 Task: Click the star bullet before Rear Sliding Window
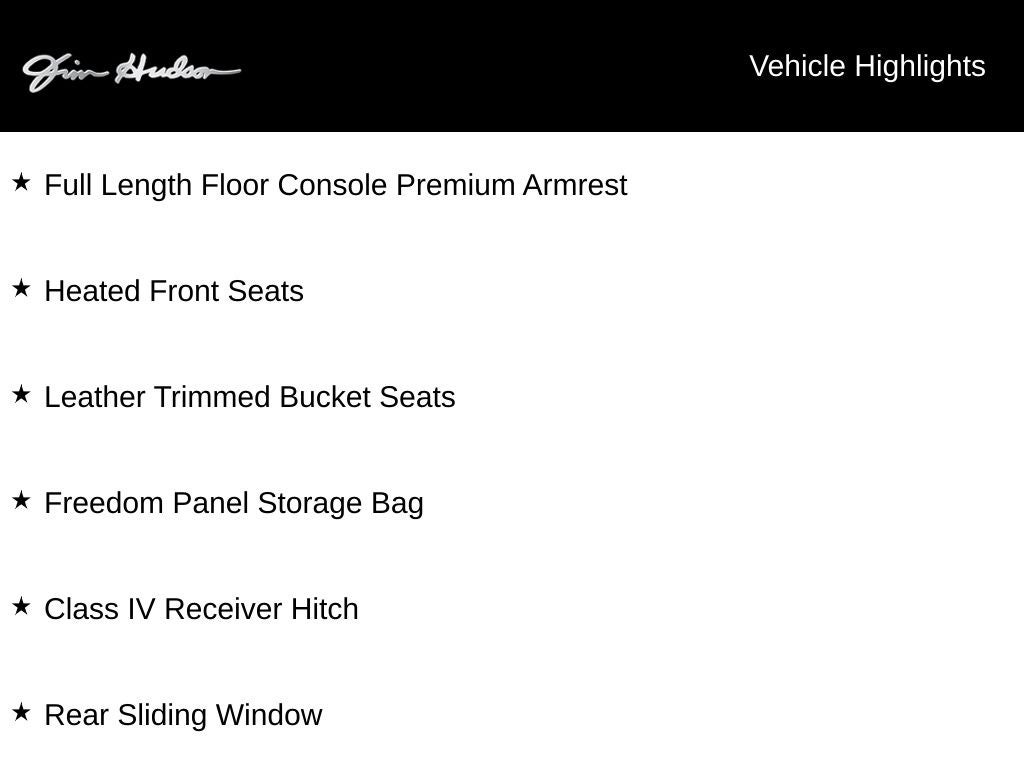click(x=21, y=713)
